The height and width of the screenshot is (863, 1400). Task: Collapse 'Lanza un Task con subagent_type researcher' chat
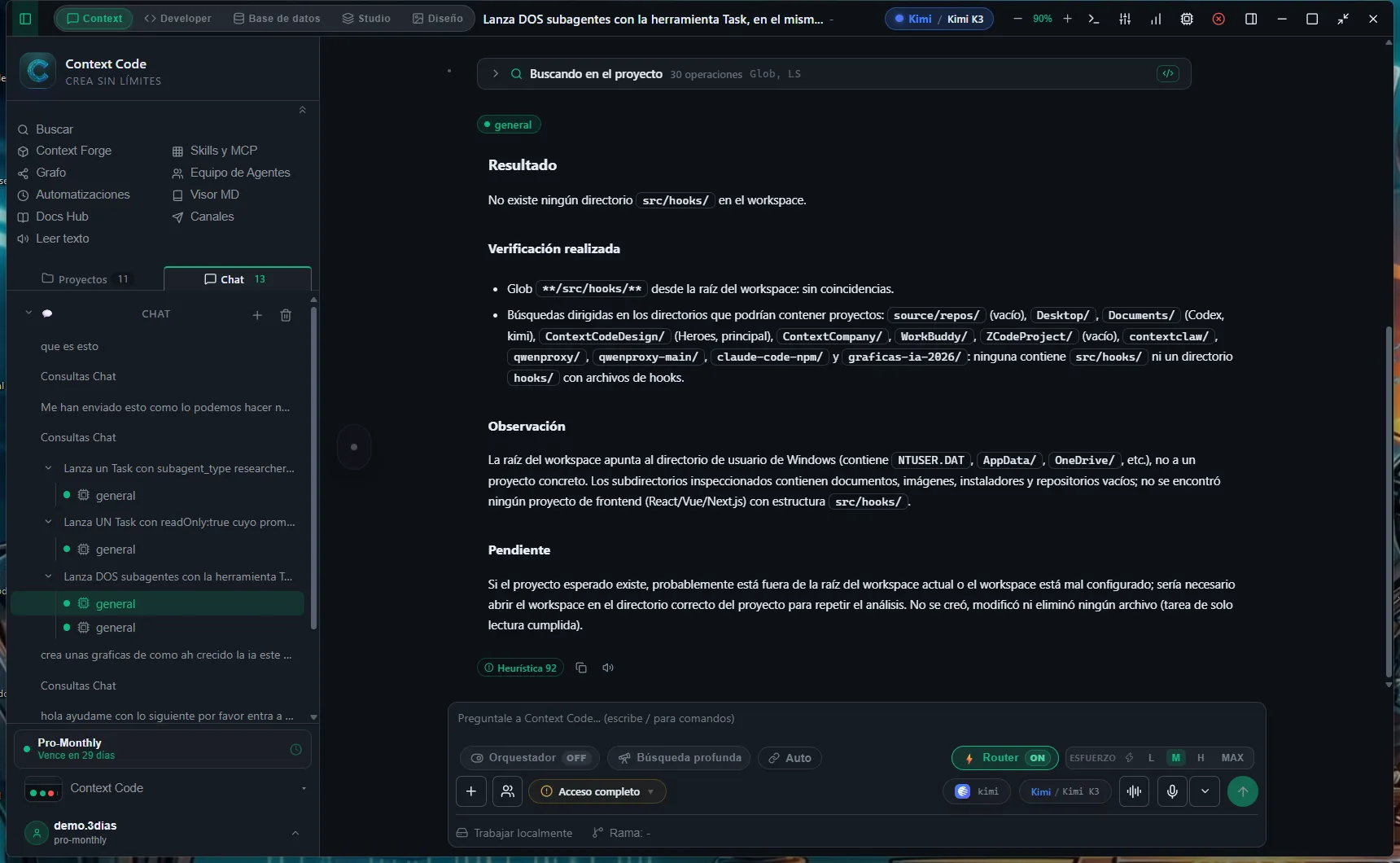coord(48,468)
